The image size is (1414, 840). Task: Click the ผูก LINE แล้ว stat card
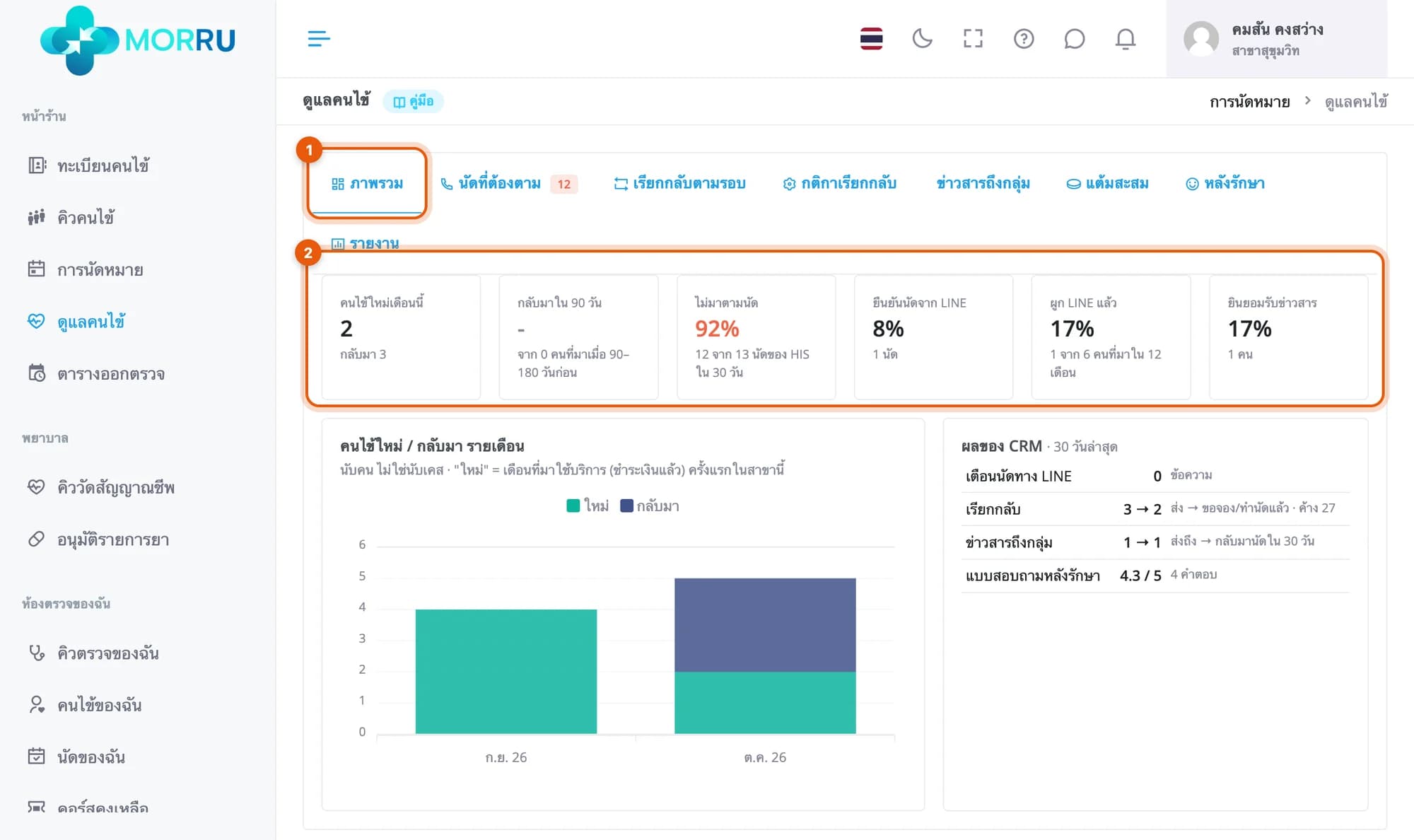click(x=1111, y=337)
